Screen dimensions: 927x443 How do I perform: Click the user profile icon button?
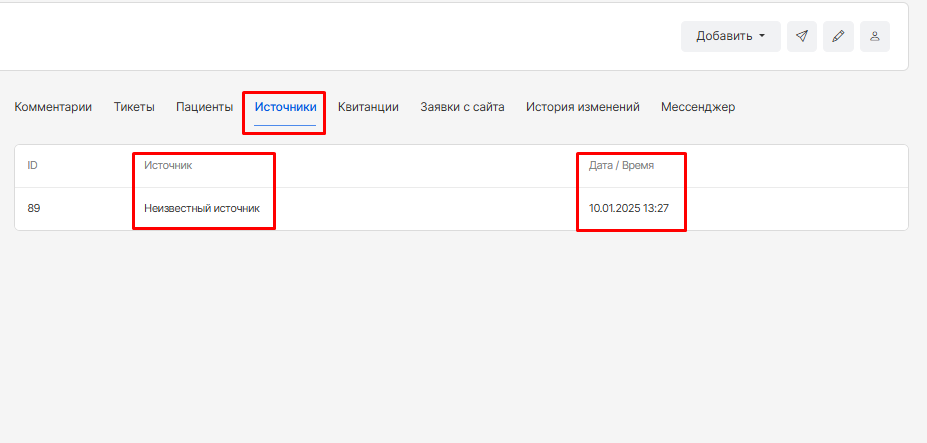tap(875, 36)
